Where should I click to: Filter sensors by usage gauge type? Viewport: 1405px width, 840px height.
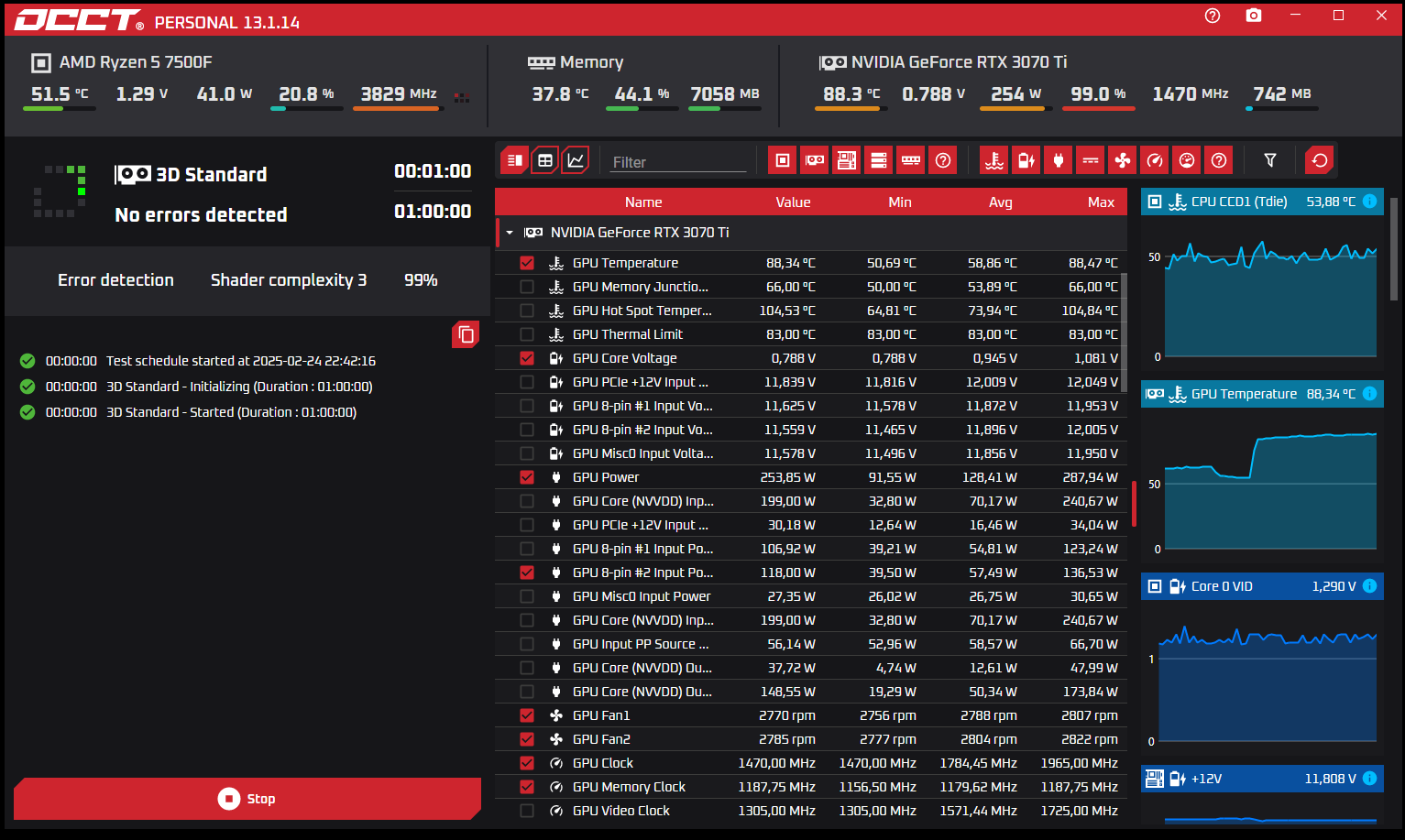[1187, 160]
